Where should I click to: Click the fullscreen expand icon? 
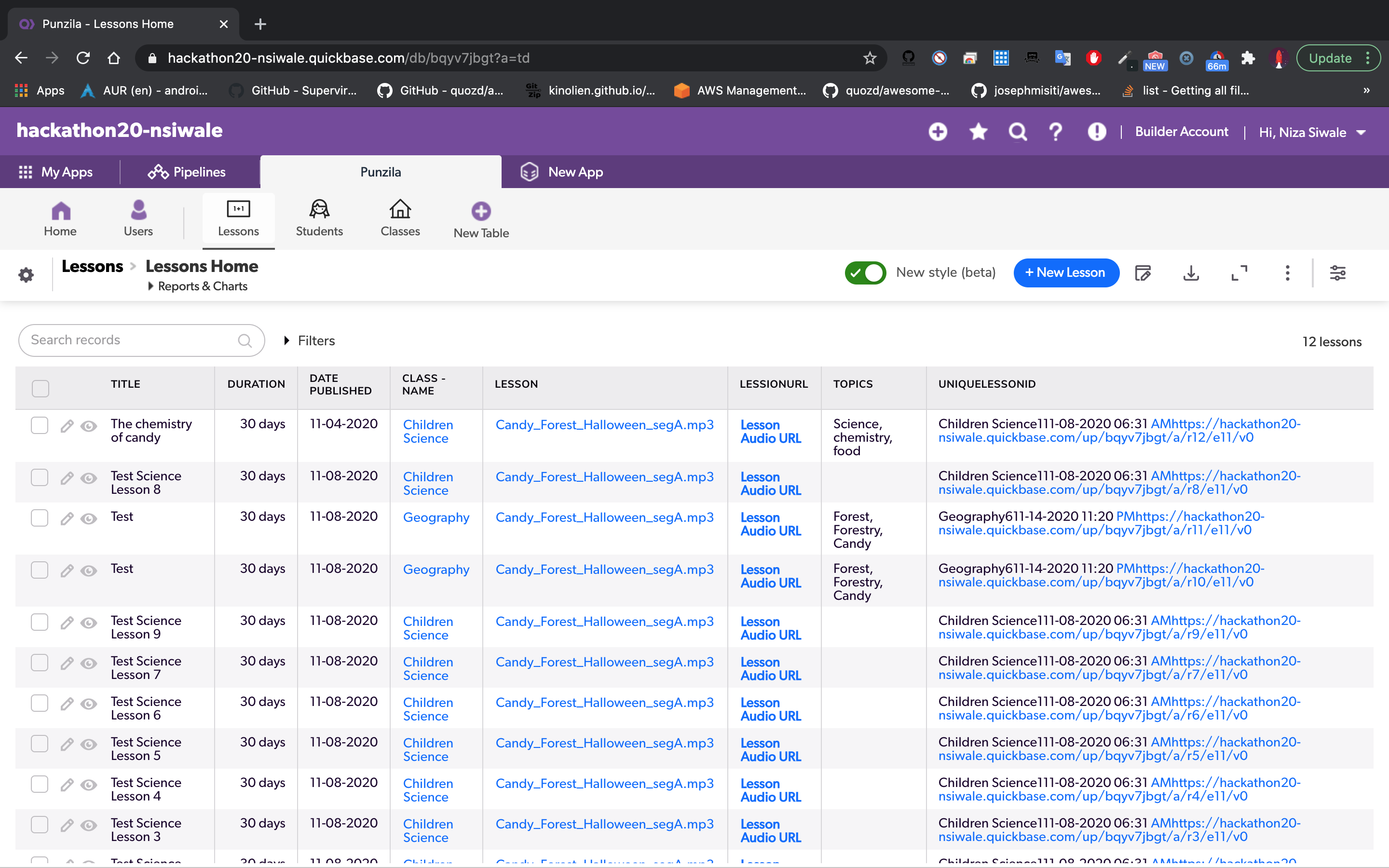click(1239, 272)
